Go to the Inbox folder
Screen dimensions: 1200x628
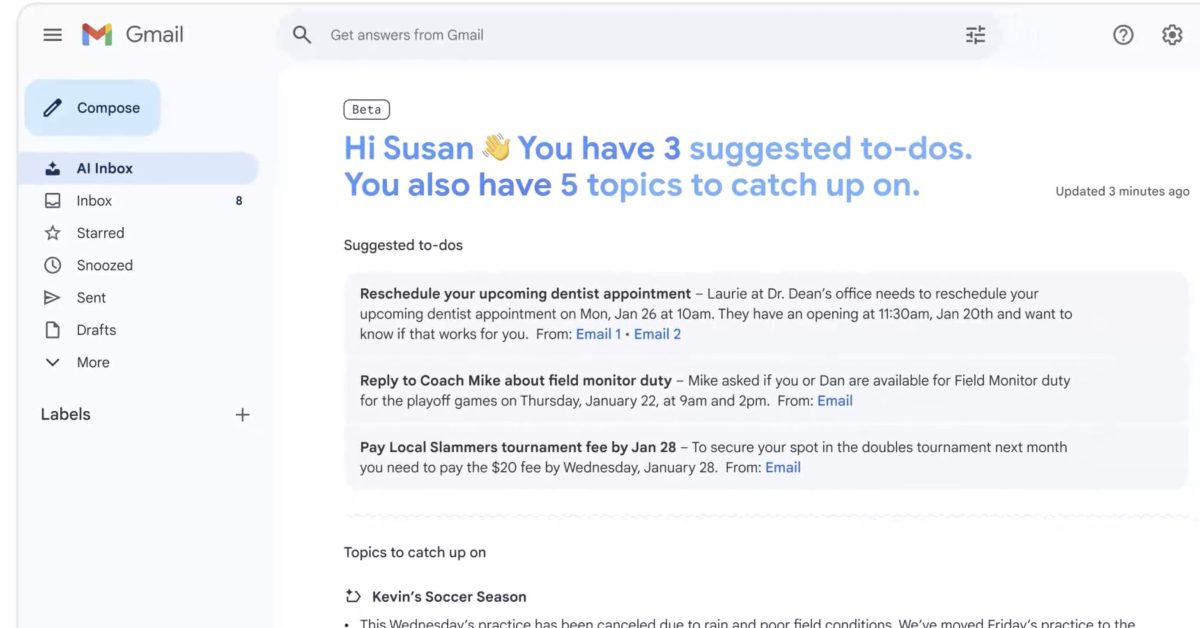[94, 201]
